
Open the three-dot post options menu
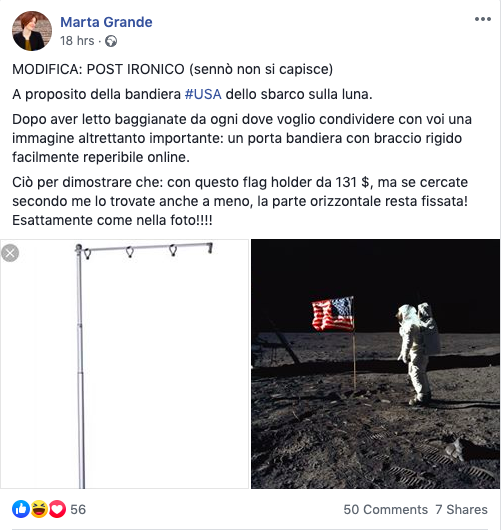483,19
